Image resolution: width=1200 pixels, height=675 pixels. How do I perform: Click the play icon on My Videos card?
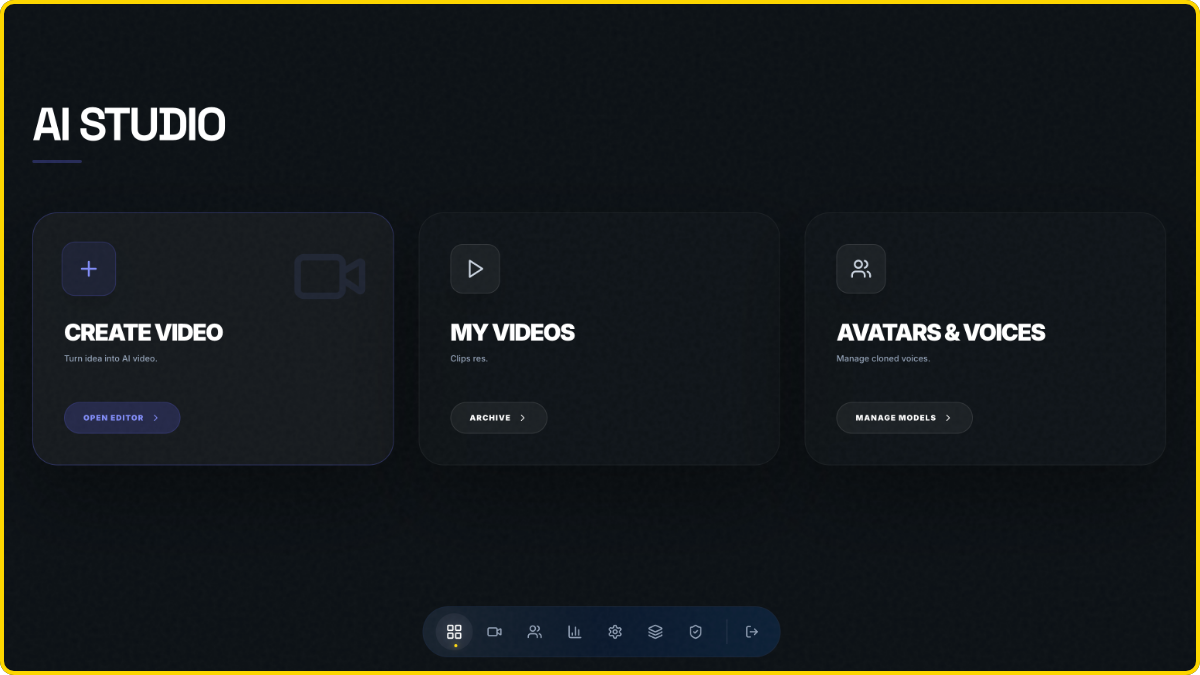[475, 269]
